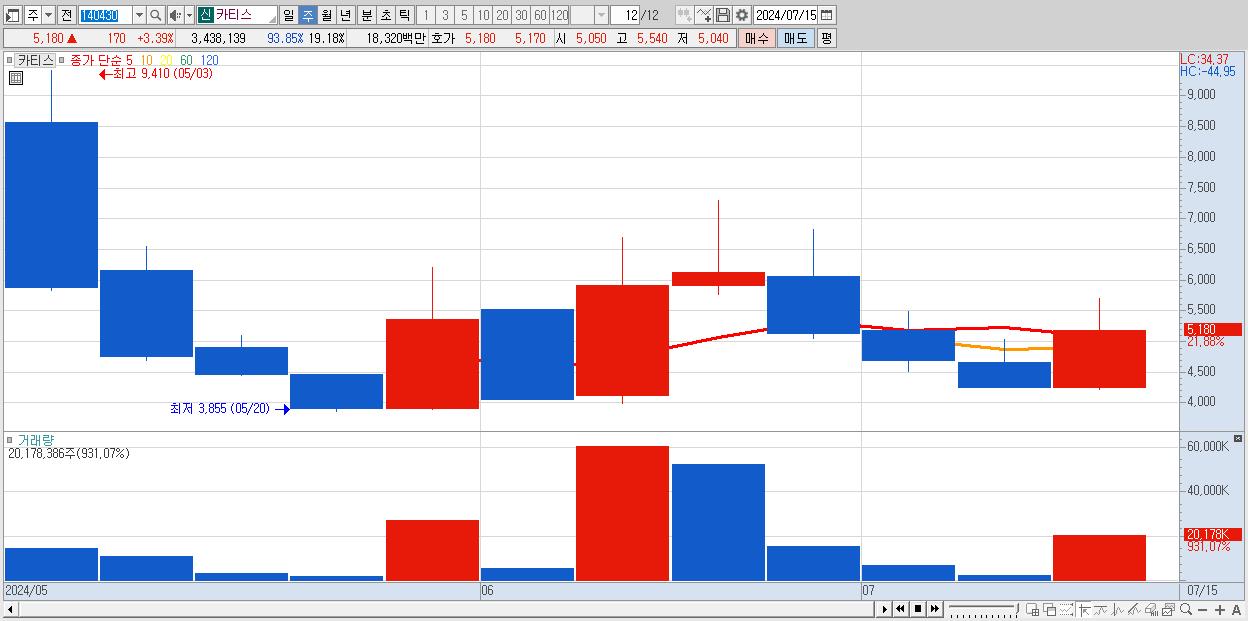Click the chart grid layout icon
This screenshot has height=621, width=1248.
pos(1033,609)
